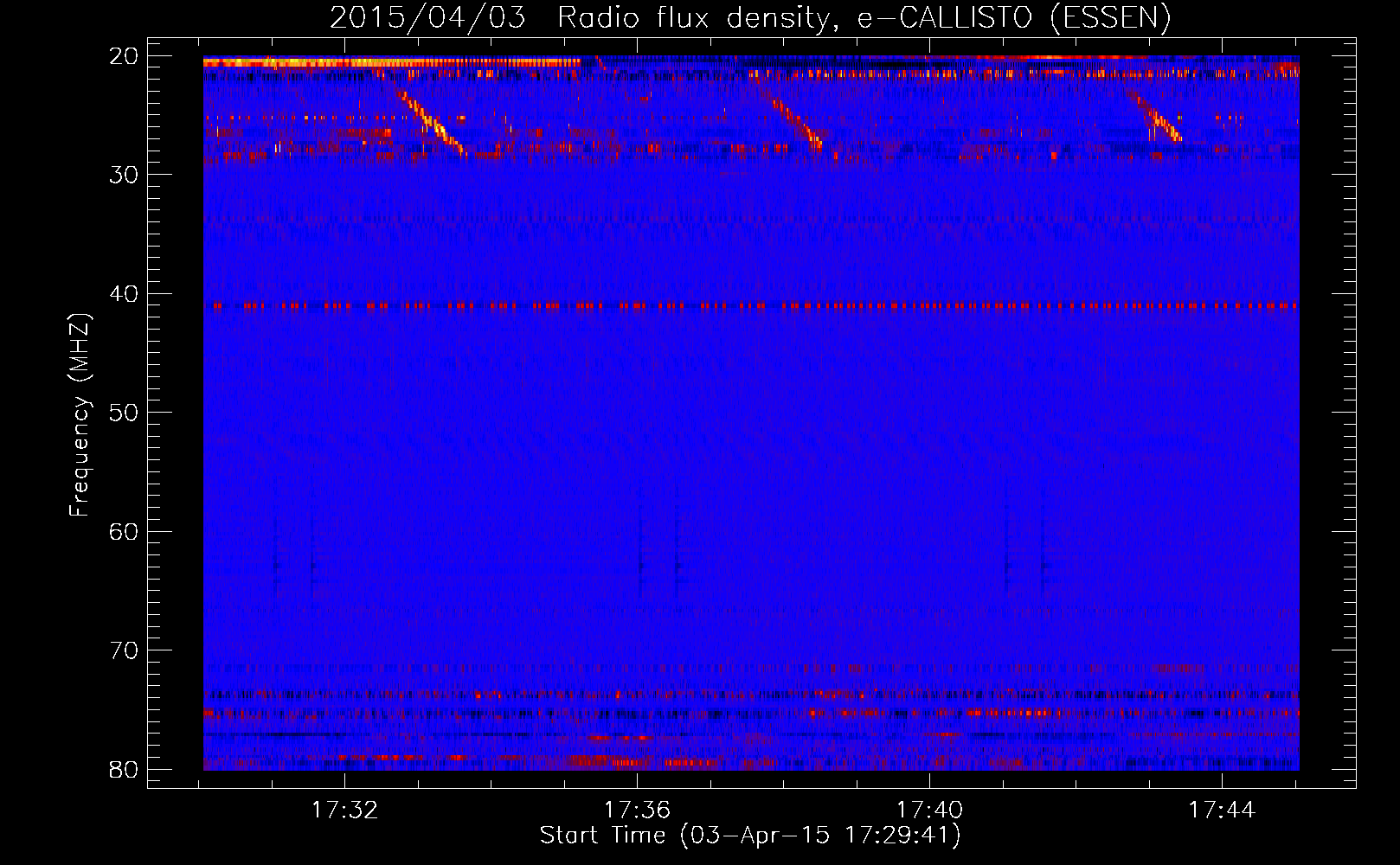1400x865 pixels.
Task: Click the 'Frequency (MHZ)' axis label
Action: tap(79, 415)
